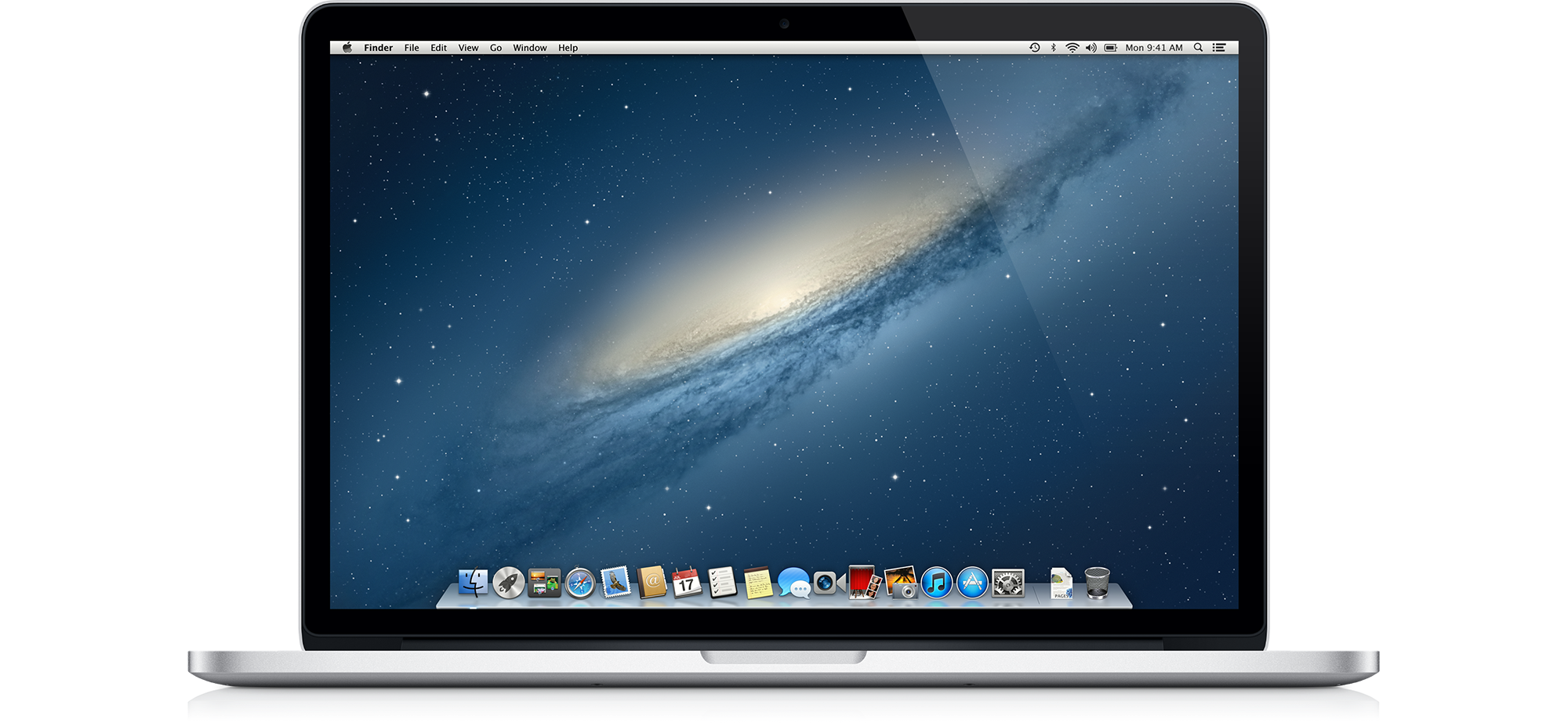Screen dimensions: 1568x723
Task: Open the Mail app in the Dock
Action: click(616, 583)
